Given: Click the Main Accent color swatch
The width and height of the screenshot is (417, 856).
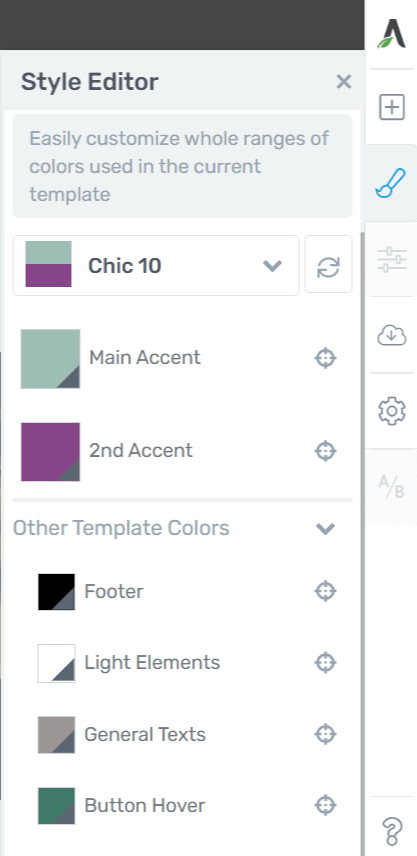Looking at the screenshot, I should 50,359.
